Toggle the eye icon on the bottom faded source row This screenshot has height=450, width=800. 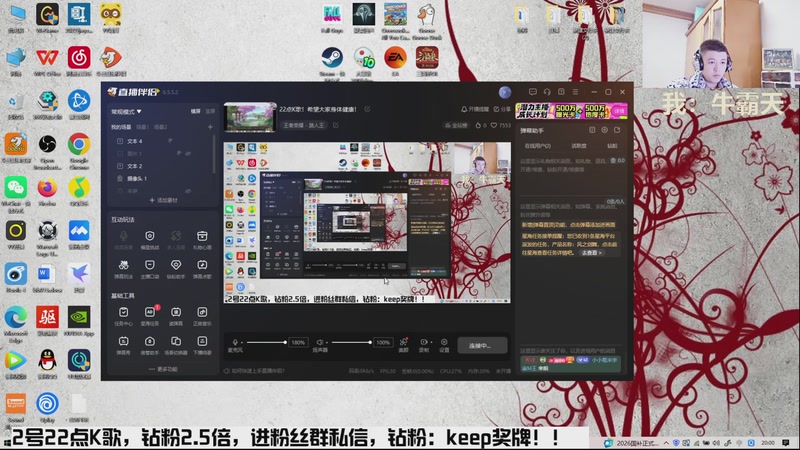(188, 191)
